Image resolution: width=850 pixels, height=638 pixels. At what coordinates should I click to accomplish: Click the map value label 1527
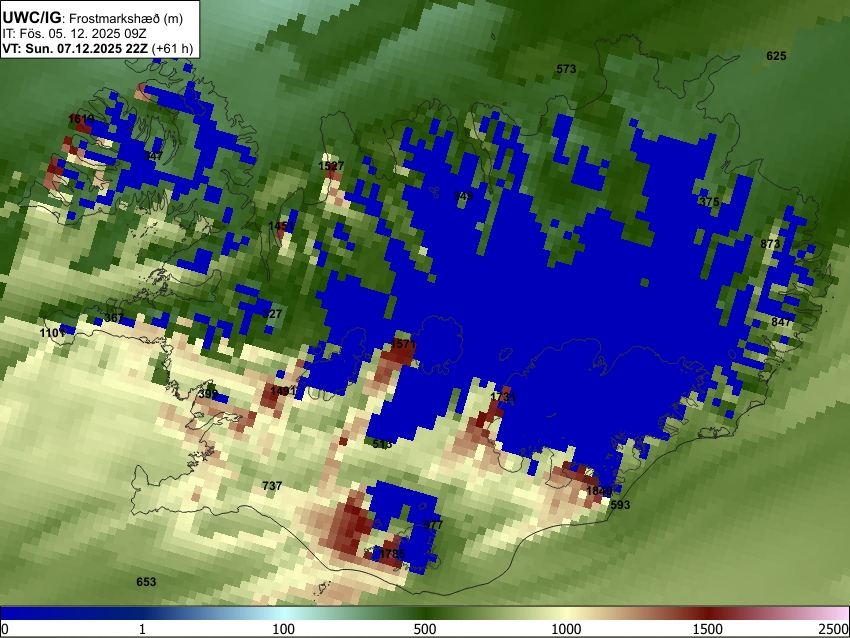[331, 166]
